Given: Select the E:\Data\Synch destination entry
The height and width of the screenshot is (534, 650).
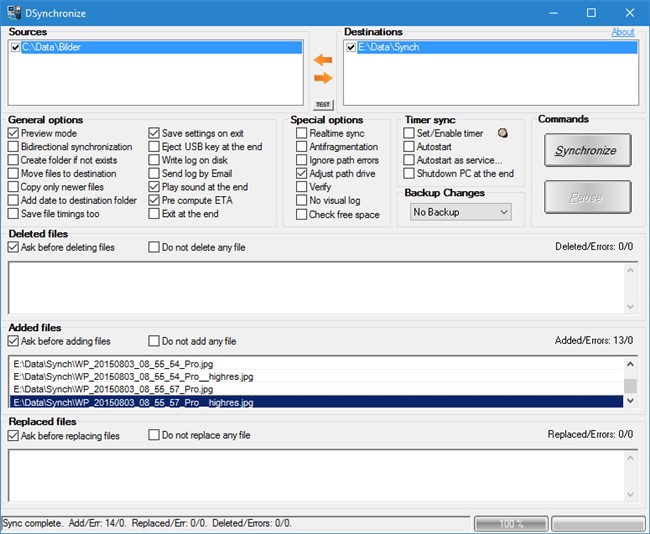Looking at the screenshot, I should click(497, 47).
